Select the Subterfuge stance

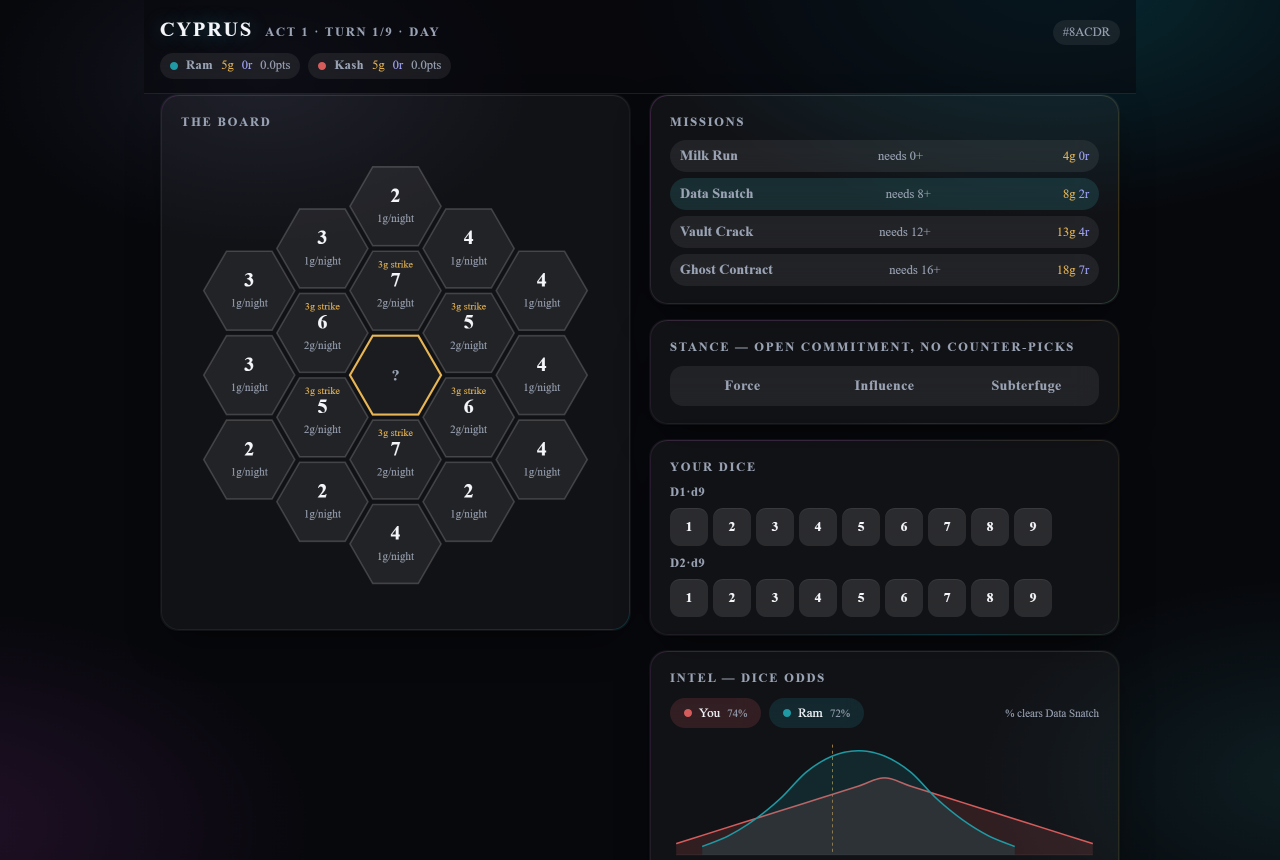[x=1026, y=386]
